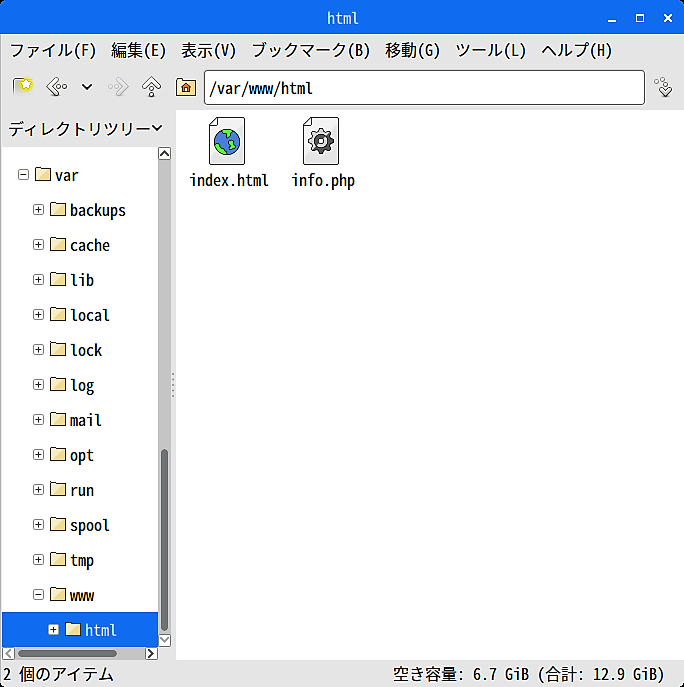Select the opt folder in the tree

point(72,455)
